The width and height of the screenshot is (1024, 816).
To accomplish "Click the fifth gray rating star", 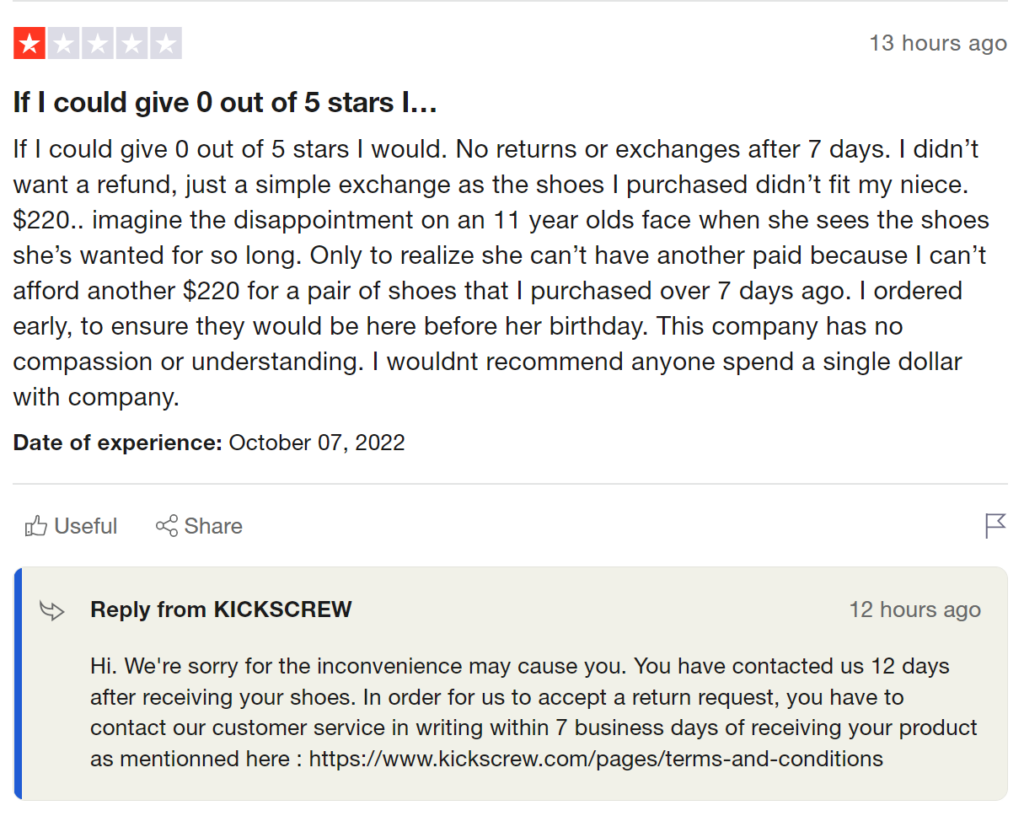I will click(x=166, y=44).
